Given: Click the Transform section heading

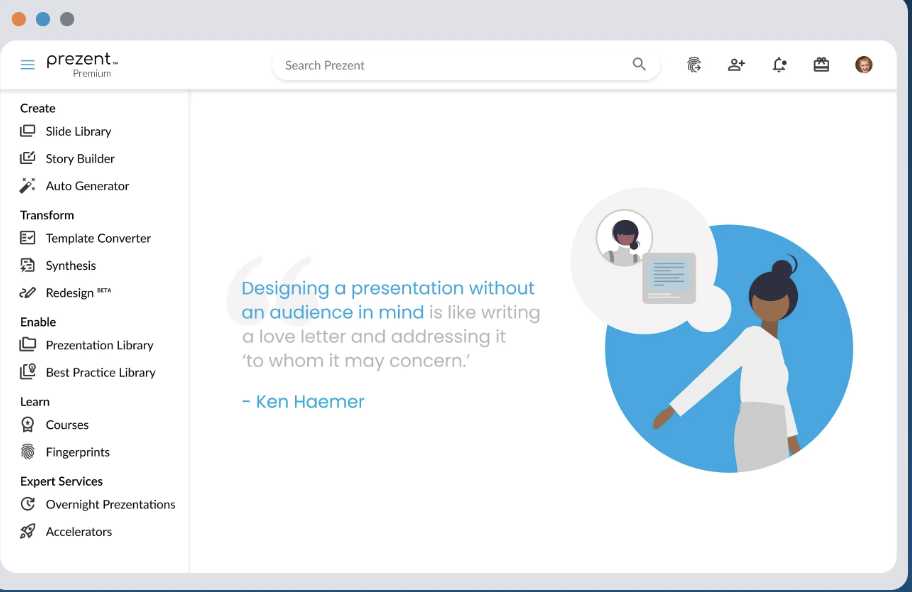Looking at the screenshot, I should click(47, 215).
